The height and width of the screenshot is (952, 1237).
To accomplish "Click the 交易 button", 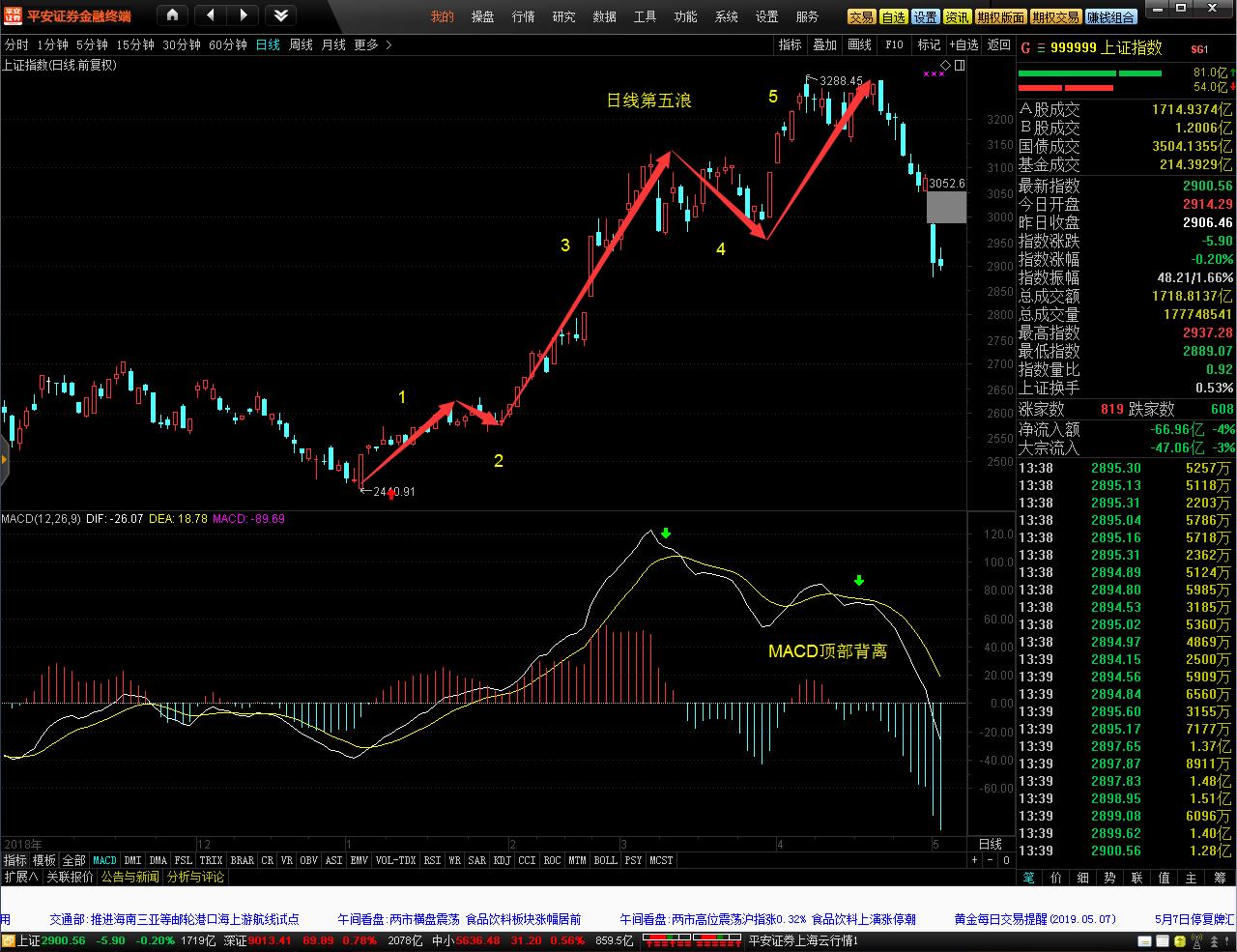I will [x=861, y=16].
